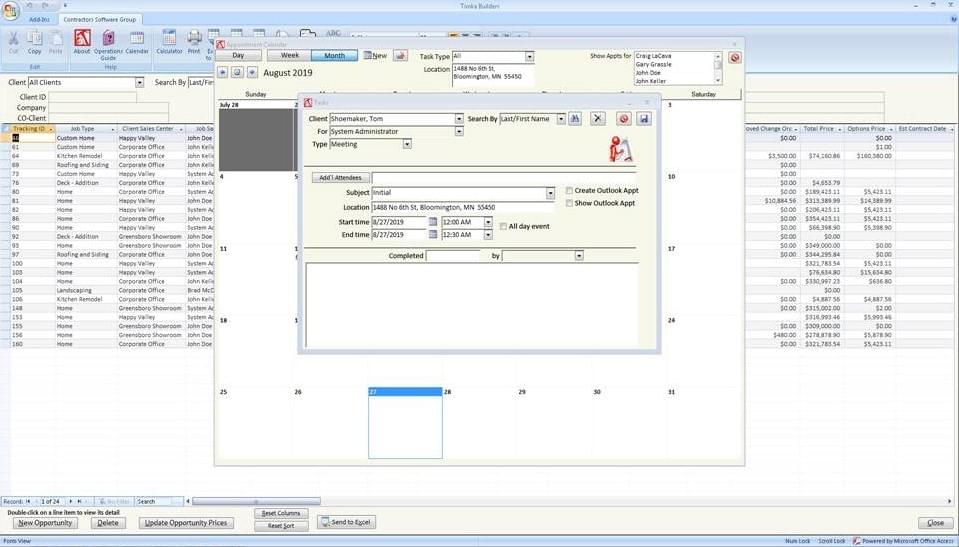Click the binoculars search icon in Task dialog

[x=575, y=119]
